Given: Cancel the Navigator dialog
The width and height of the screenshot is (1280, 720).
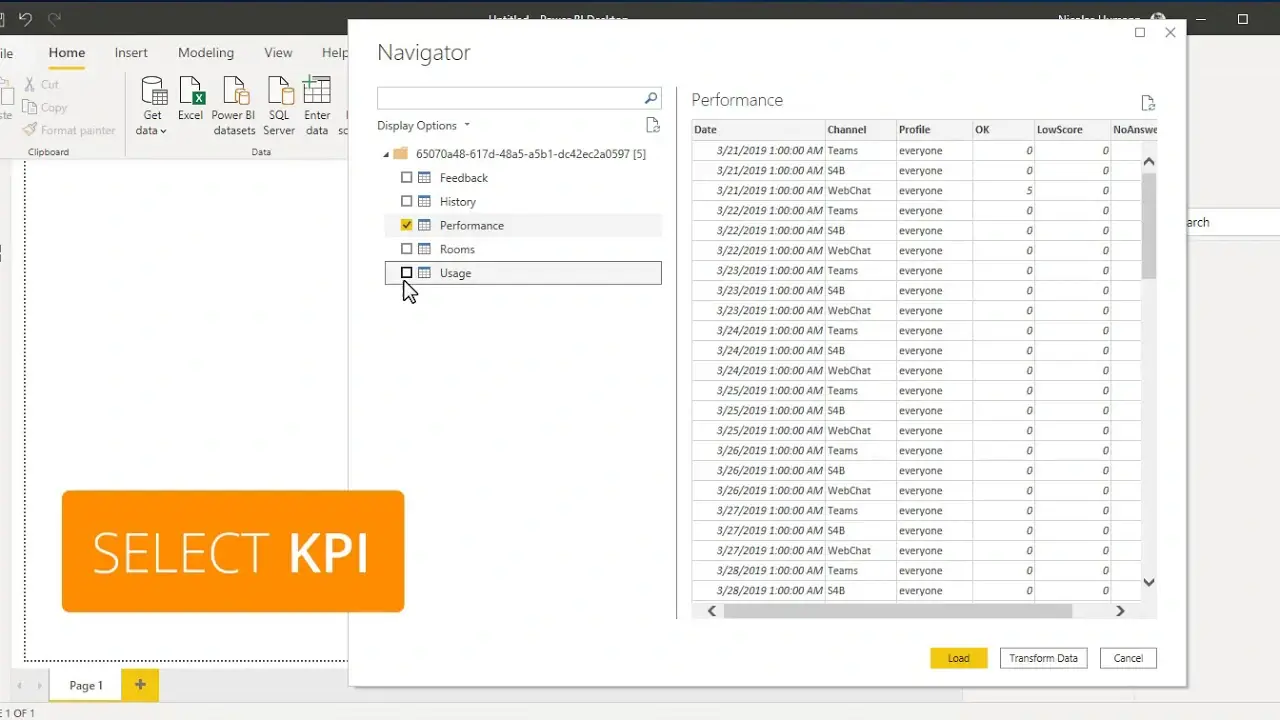Looking at the screenshot, I should point(1128,658).
